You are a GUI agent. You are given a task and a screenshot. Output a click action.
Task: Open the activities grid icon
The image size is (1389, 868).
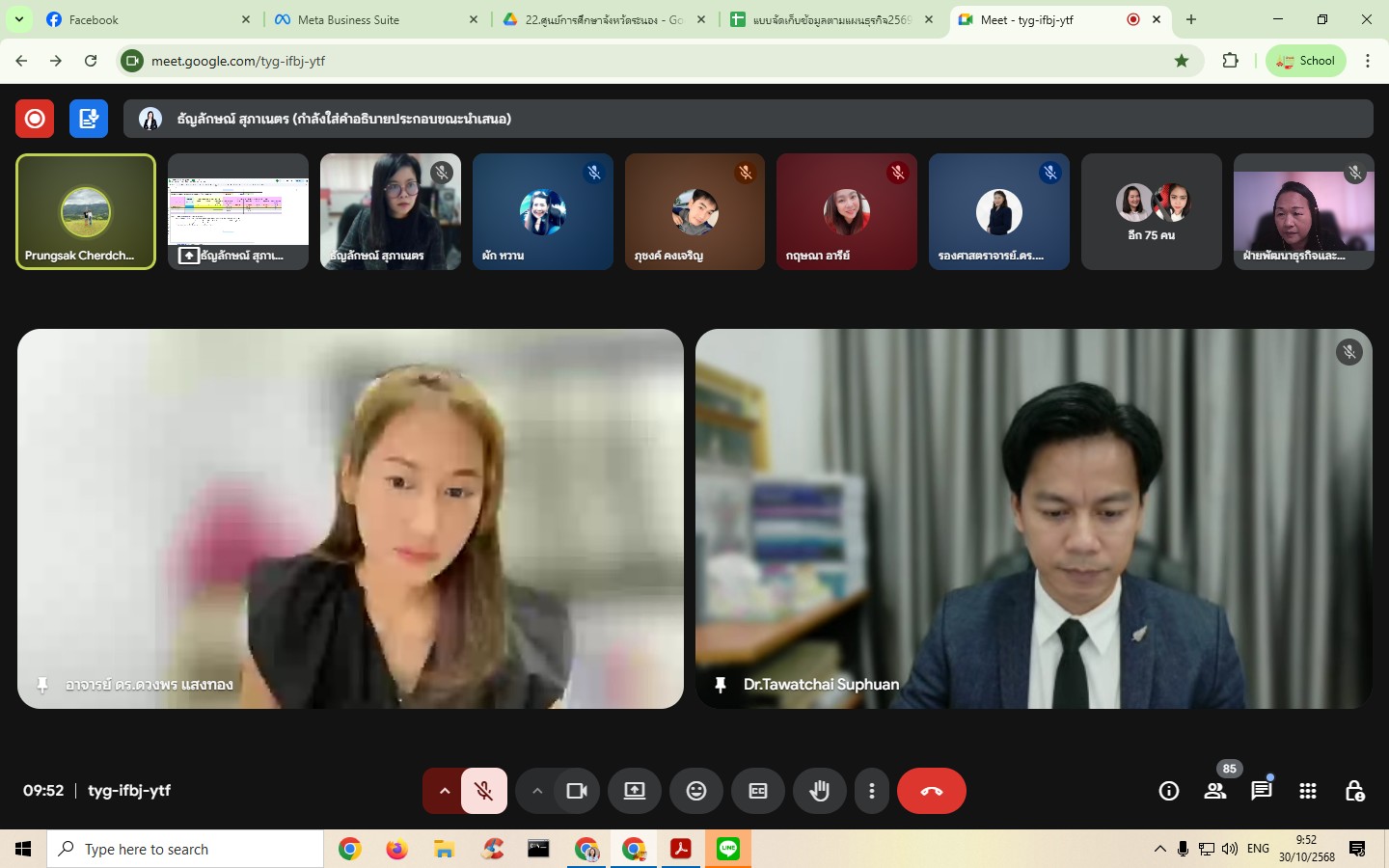pos(1308,791)
